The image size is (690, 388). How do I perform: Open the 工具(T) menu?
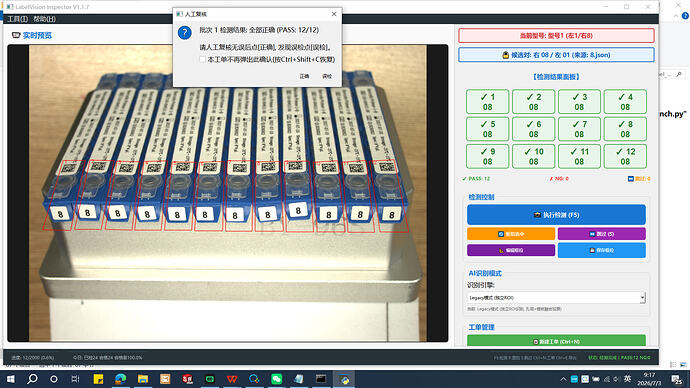coord(18,19)
